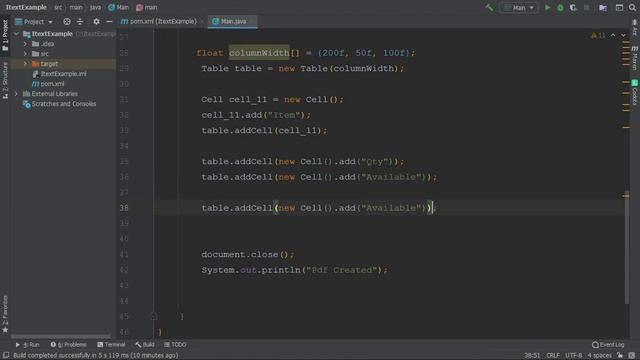Click Project panel horizontal scrollbar
The width and height of the screenshot is (640, 360).
click(x=61, y=337)
